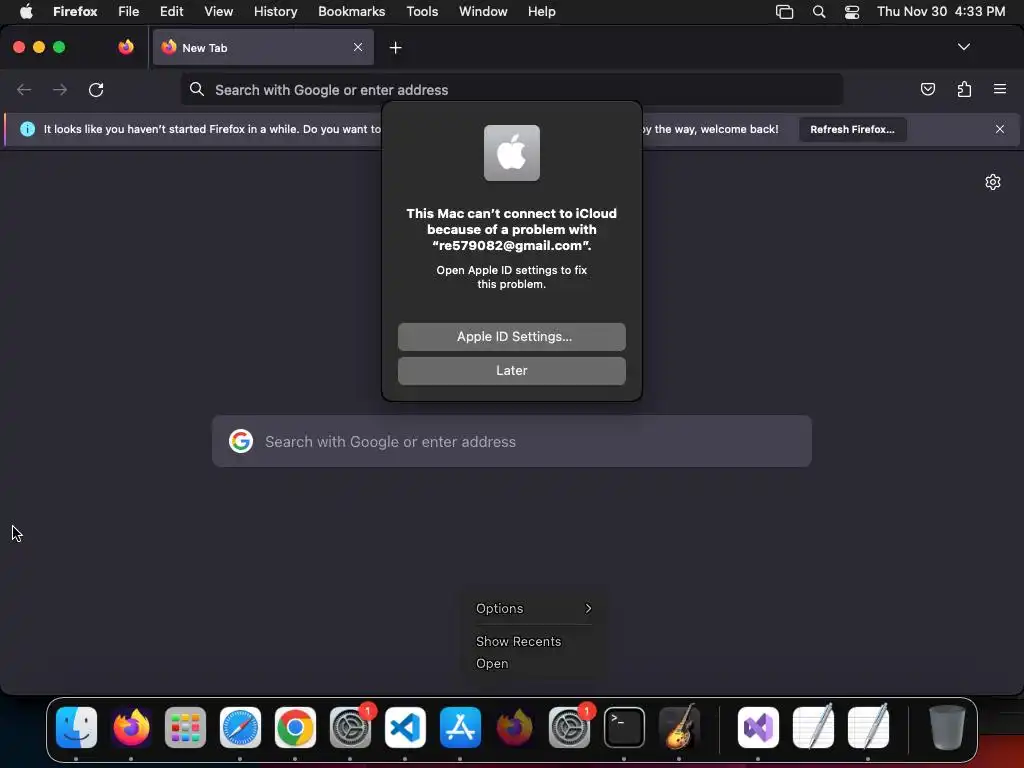
Task: Open Firefox hamburger application menu
Action: 1000,89
